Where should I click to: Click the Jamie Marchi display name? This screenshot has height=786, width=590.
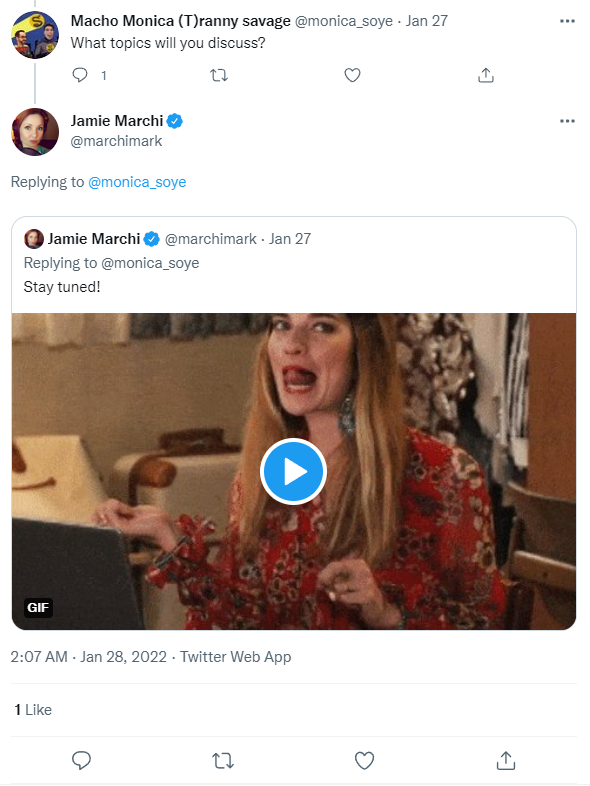[117, 121]
